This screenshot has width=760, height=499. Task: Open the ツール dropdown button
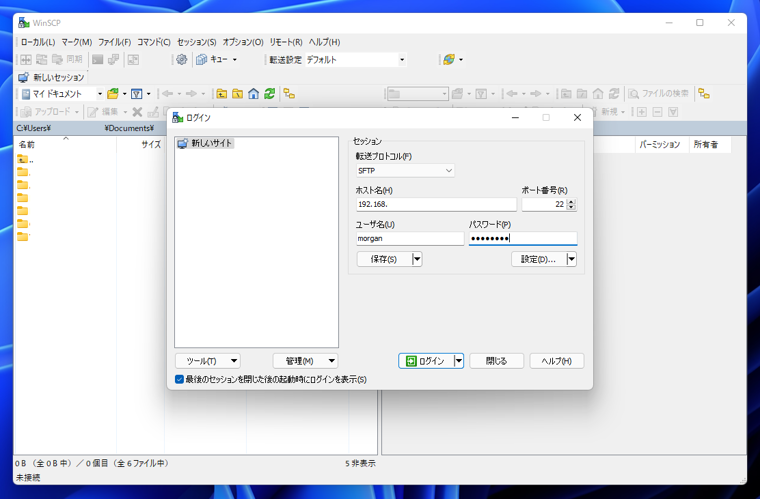click(x=207, y=361)
